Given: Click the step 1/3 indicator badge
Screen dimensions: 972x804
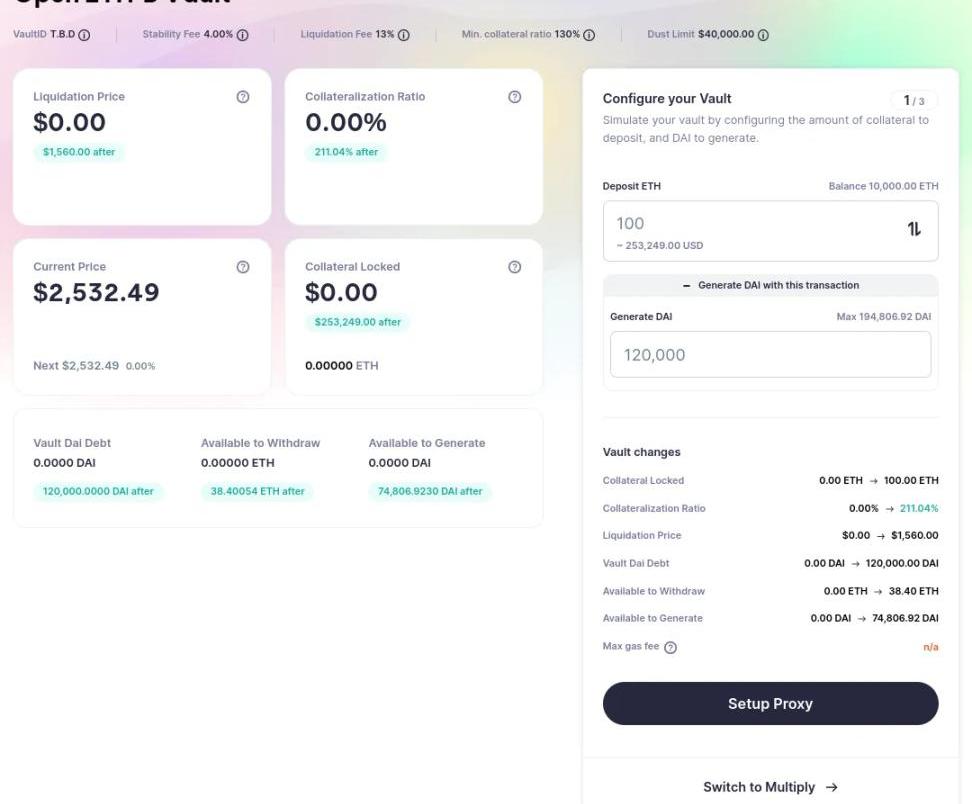Looking at the screenshot, I should pyautogui.click(x=914, y=100).
